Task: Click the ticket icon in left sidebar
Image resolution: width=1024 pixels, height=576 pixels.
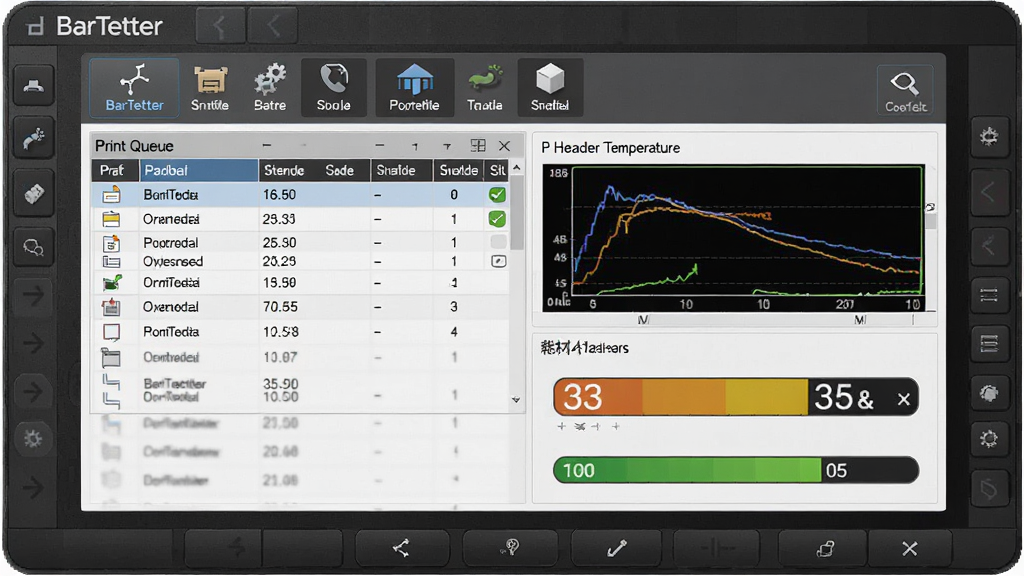Action: pos(34,194)
